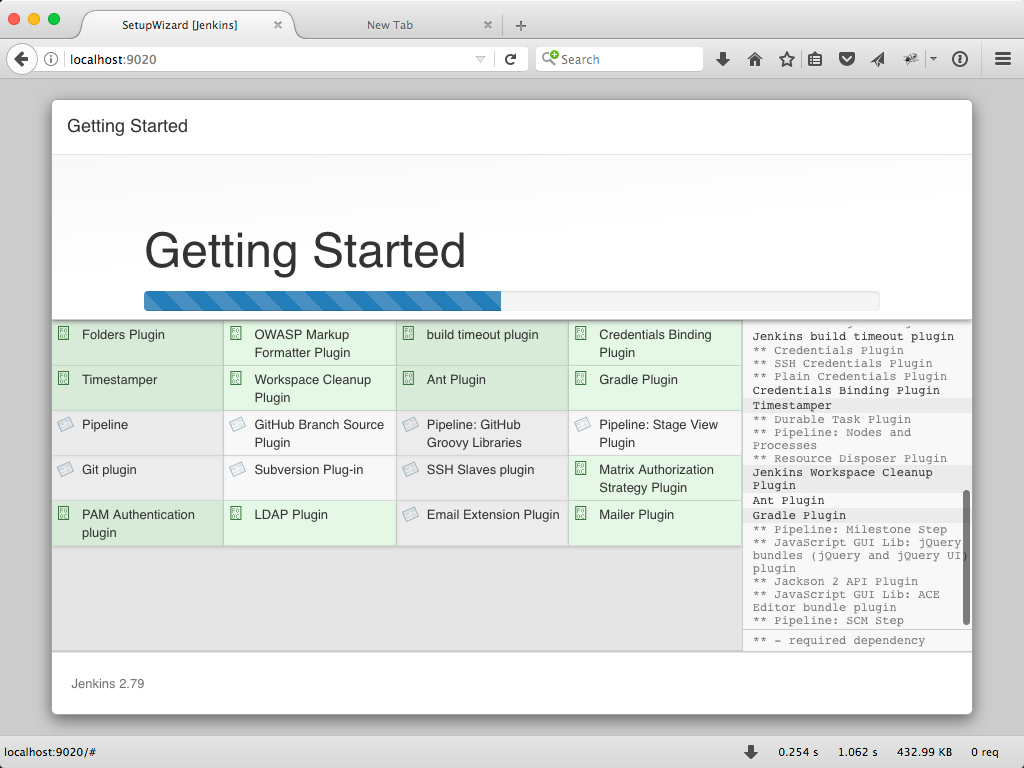Screen dimensions: 1024x768
Task: Show site information for localhost:9020
Action: (x=51, y=59)
